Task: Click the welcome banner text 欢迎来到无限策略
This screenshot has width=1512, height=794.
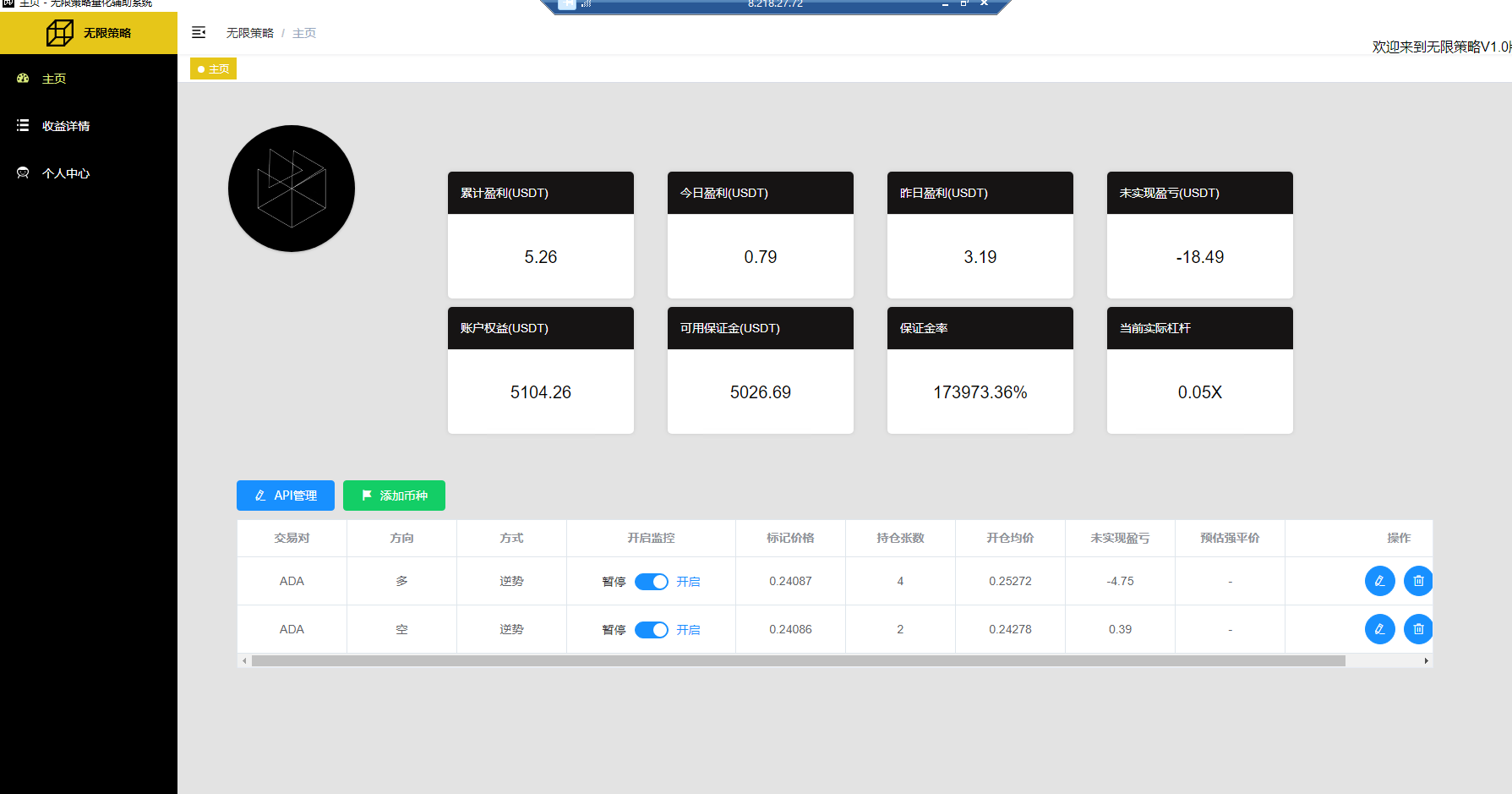Action: click(x=1442, y=47)
